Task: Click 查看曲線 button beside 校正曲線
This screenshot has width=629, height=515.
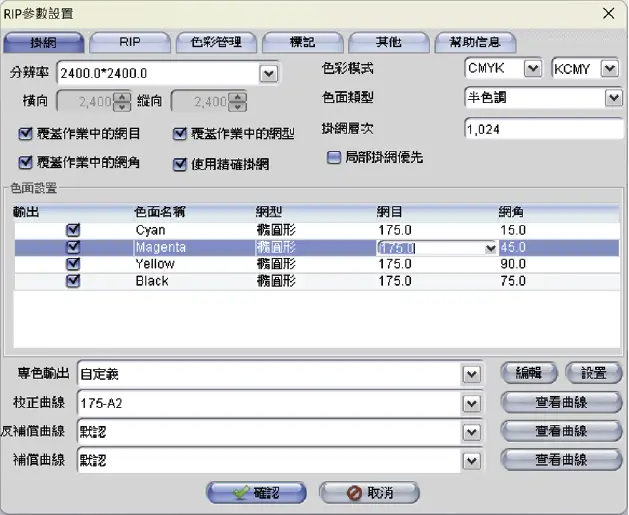Action: coord(561,402)
